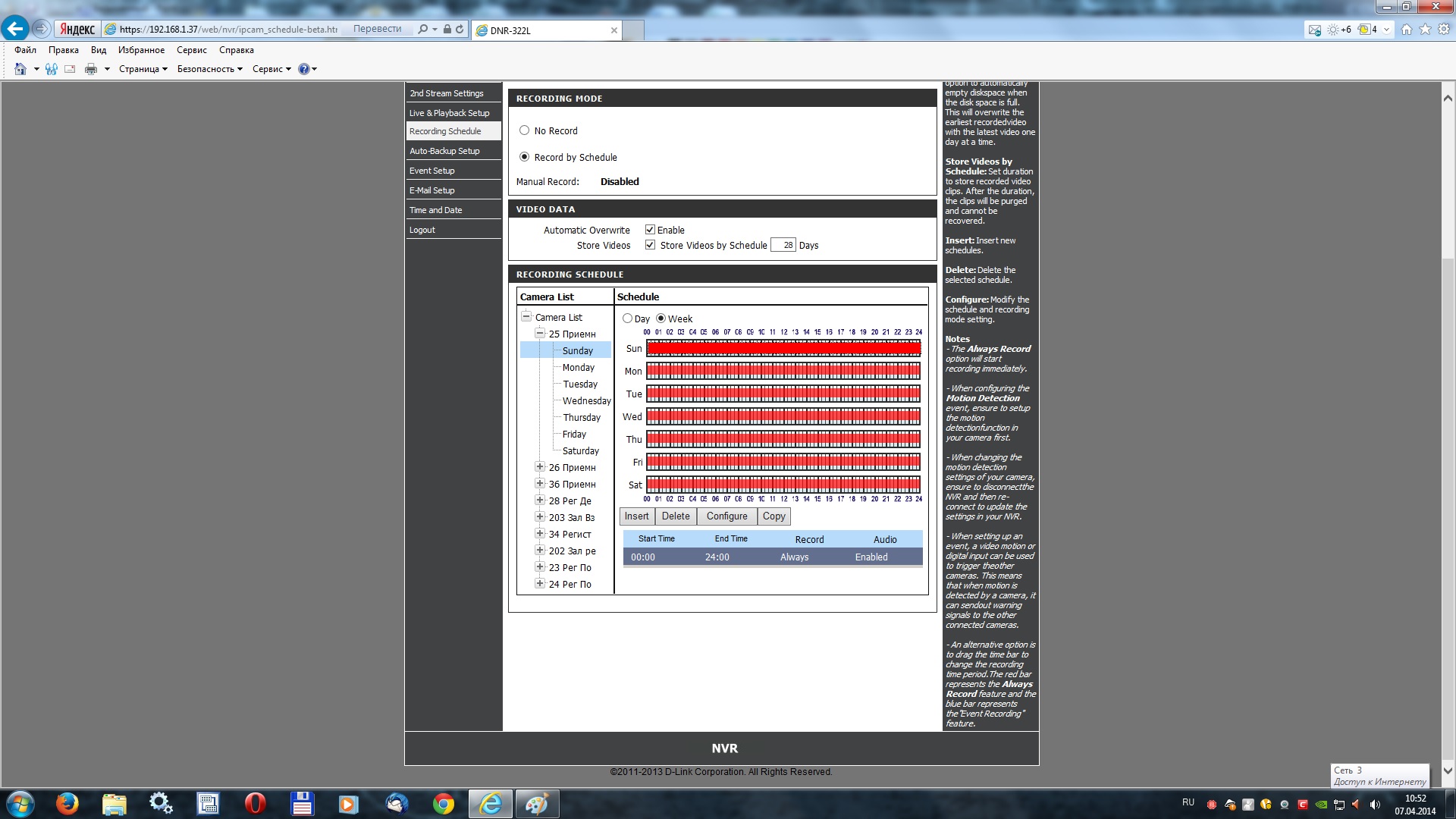This screenshot has width=1456, height=819.
Task: Refresh page using address bar reload icon
Action: click(460, 30)
